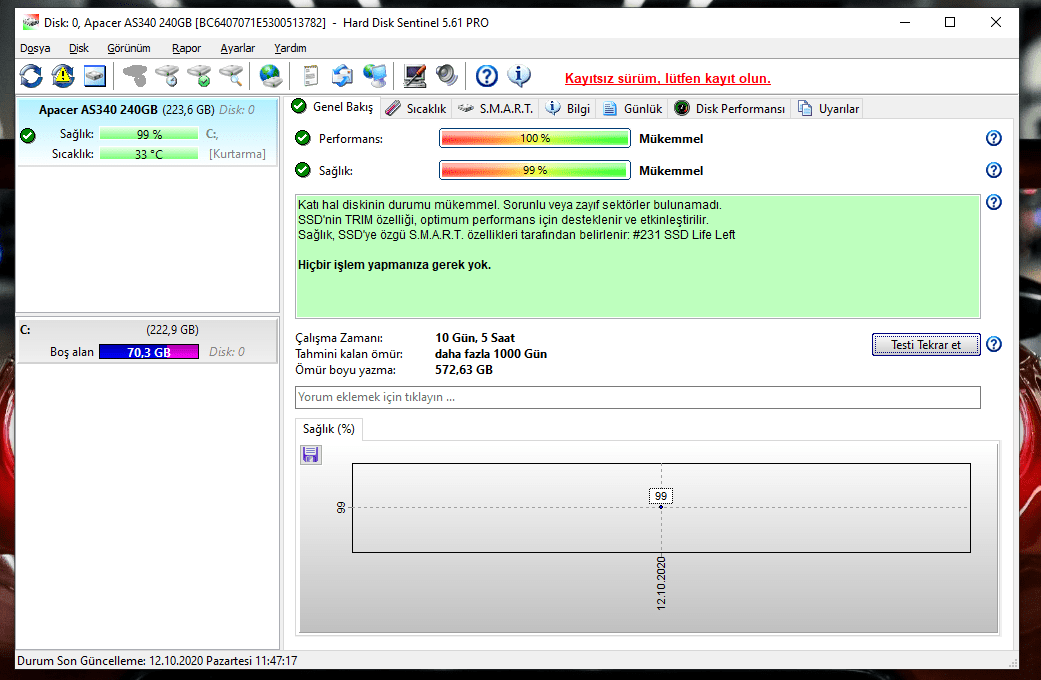Click the floppy save icon on health graph
The image size is (1041, 680).
pyautogui.click(x=311, y=455)
